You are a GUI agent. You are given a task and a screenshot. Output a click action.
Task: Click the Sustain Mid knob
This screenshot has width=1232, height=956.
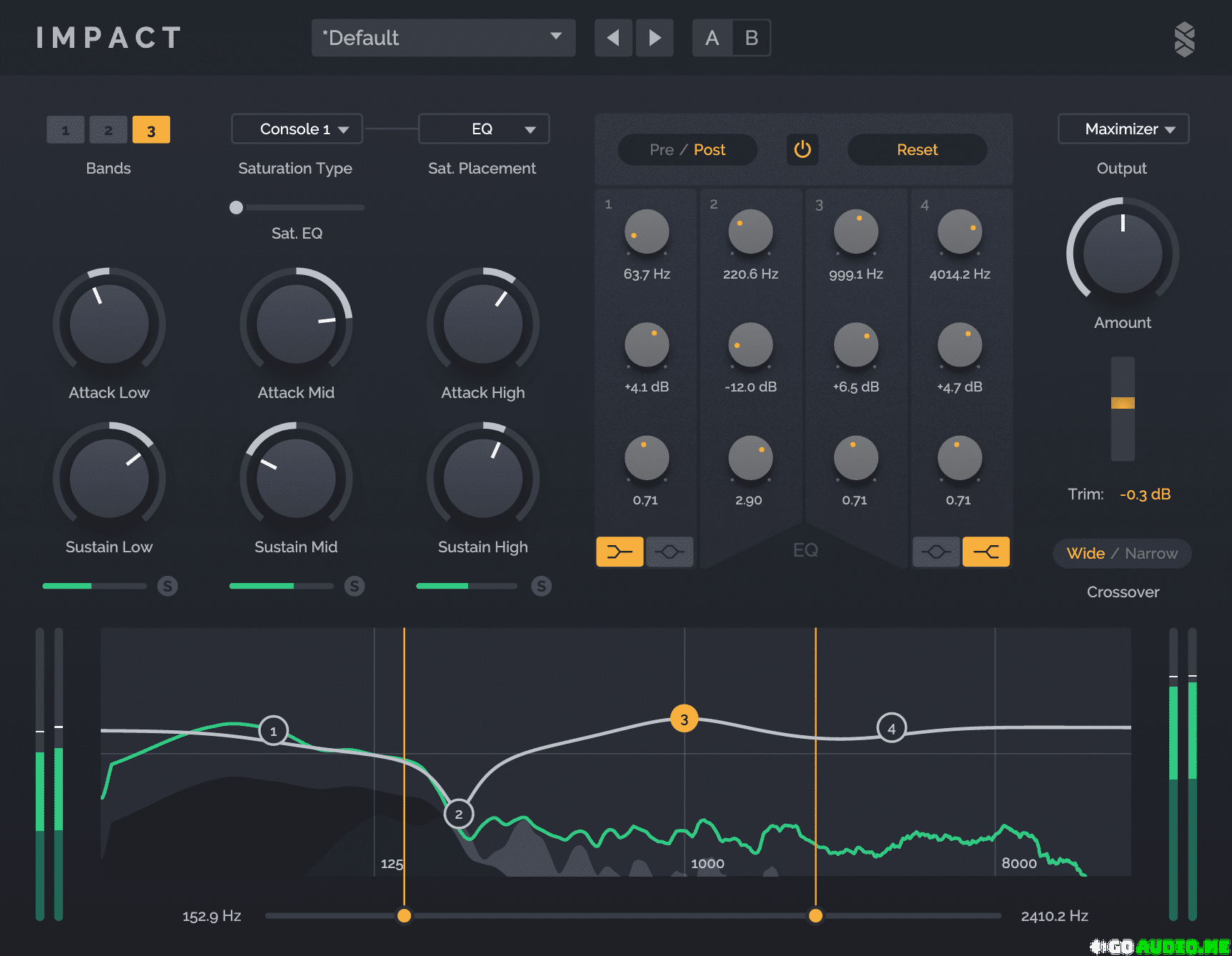pyautogui.click(x=296, y=478)
